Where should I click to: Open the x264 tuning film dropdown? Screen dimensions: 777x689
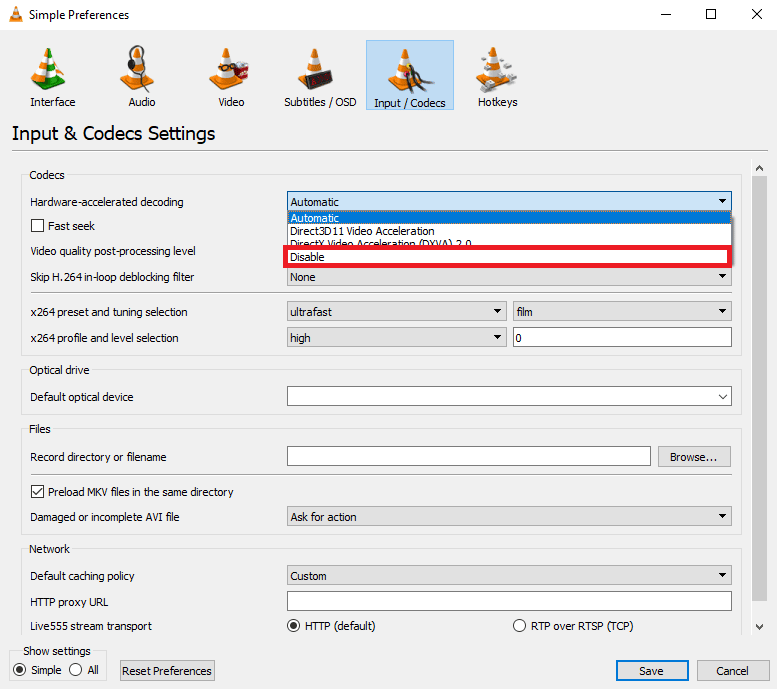pyautogui.click(x=622, y=311)
